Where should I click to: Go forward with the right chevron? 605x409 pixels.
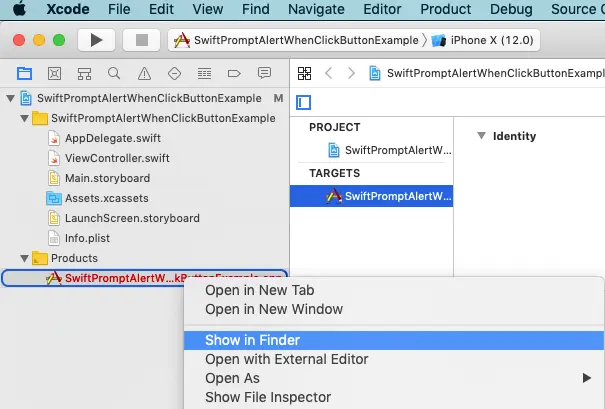(x=351, y=73)
